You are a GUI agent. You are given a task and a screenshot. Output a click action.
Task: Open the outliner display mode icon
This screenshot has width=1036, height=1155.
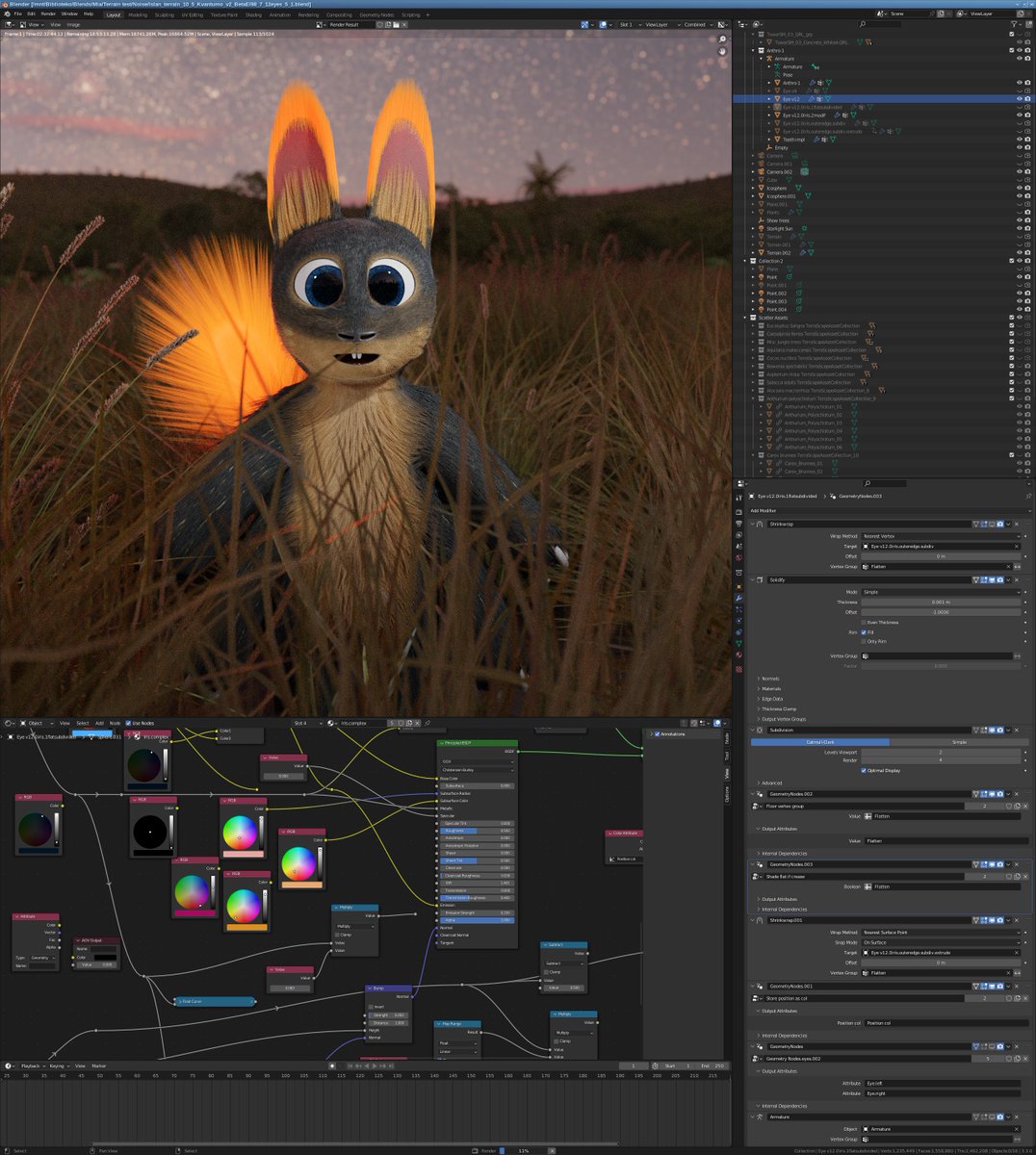pos(759,24)
